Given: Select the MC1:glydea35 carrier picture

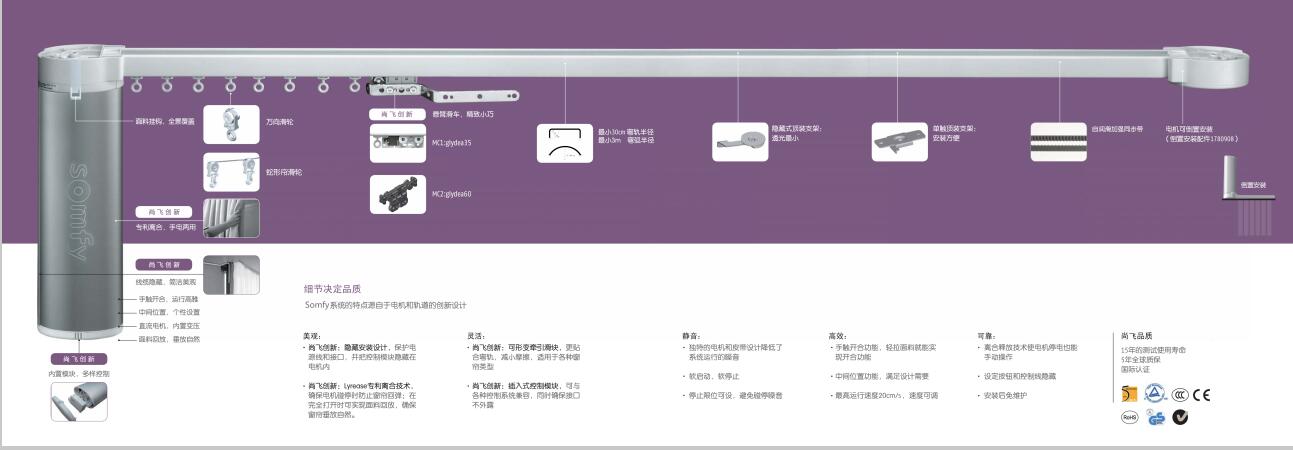Looking at the screenshot, I should 399,143.
